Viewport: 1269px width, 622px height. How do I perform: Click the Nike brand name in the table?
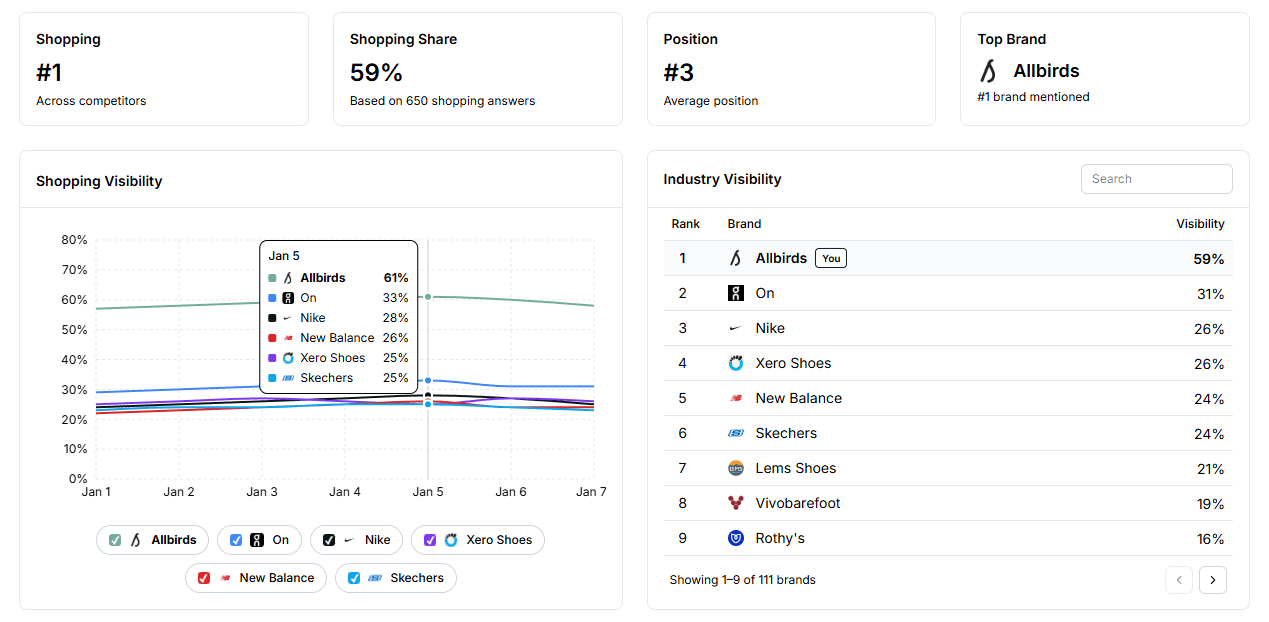(x=770, y=328)
